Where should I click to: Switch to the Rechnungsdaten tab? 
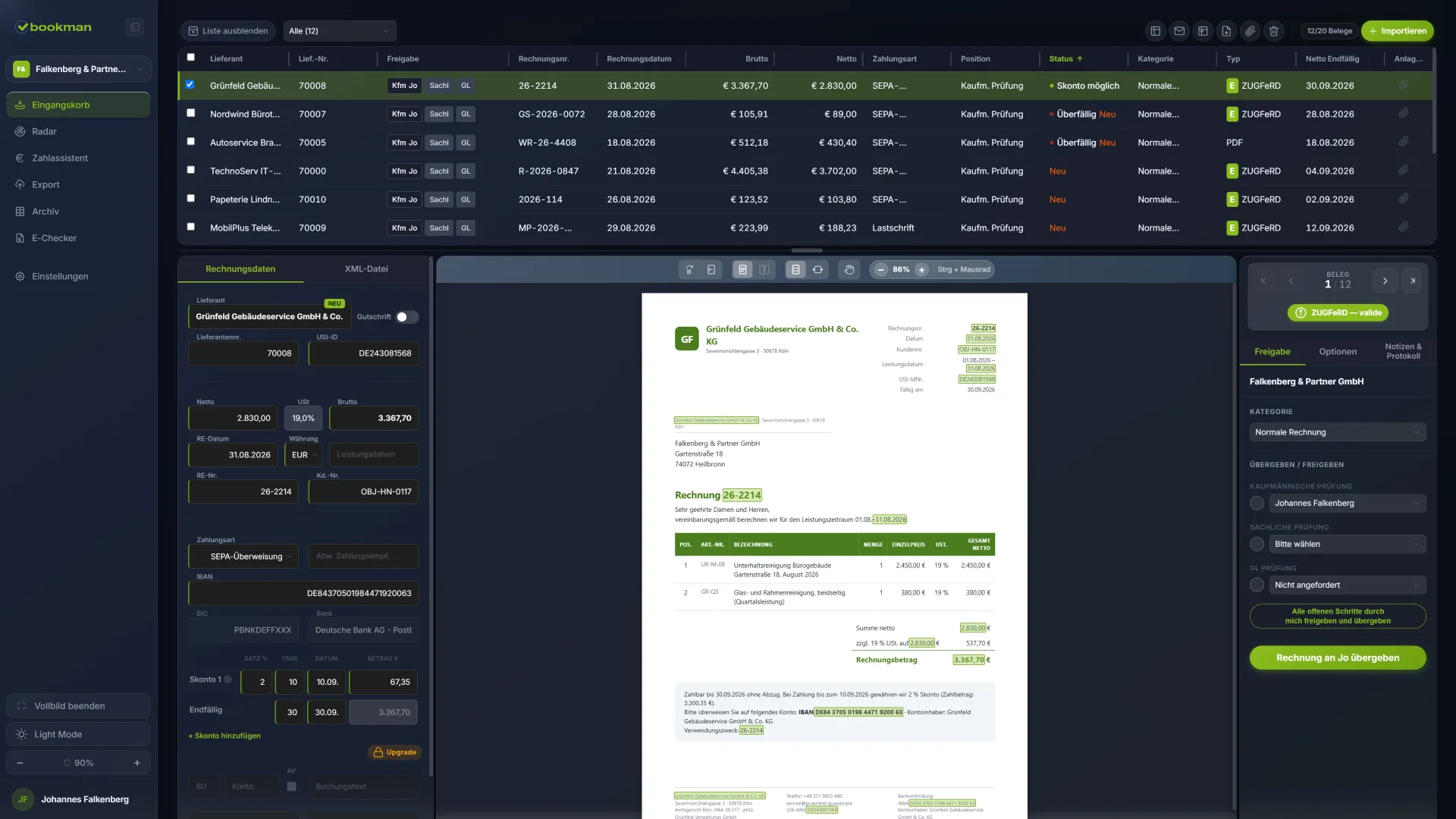[240, 269]
